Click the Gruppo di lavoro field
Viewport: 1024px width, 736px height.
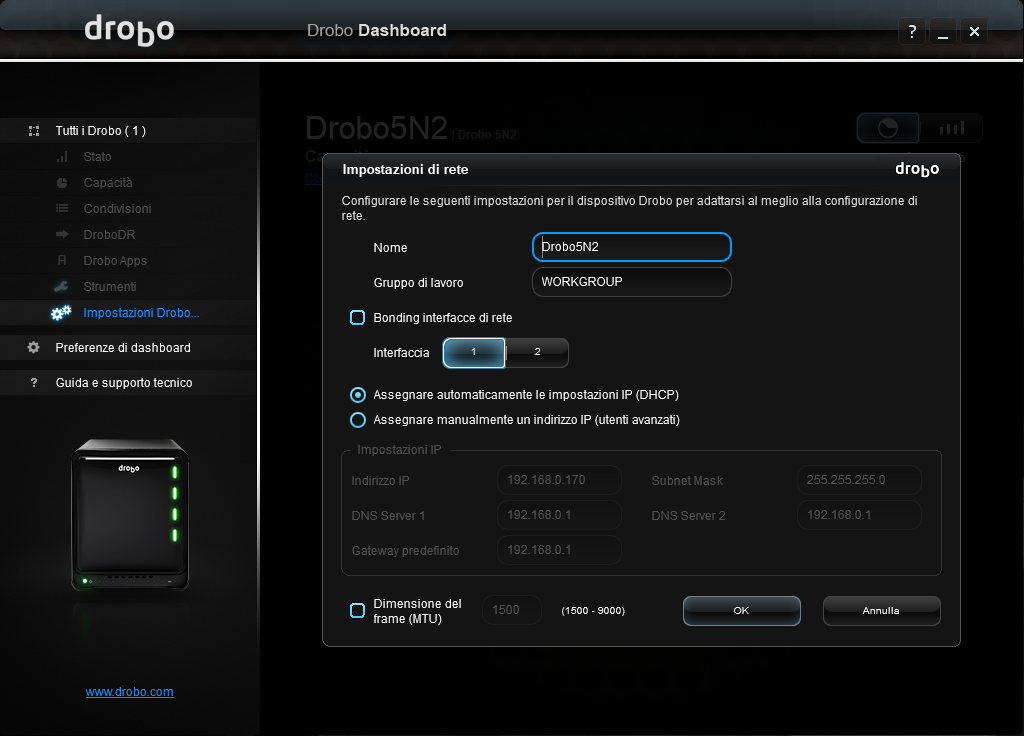[x=632, y=282]
